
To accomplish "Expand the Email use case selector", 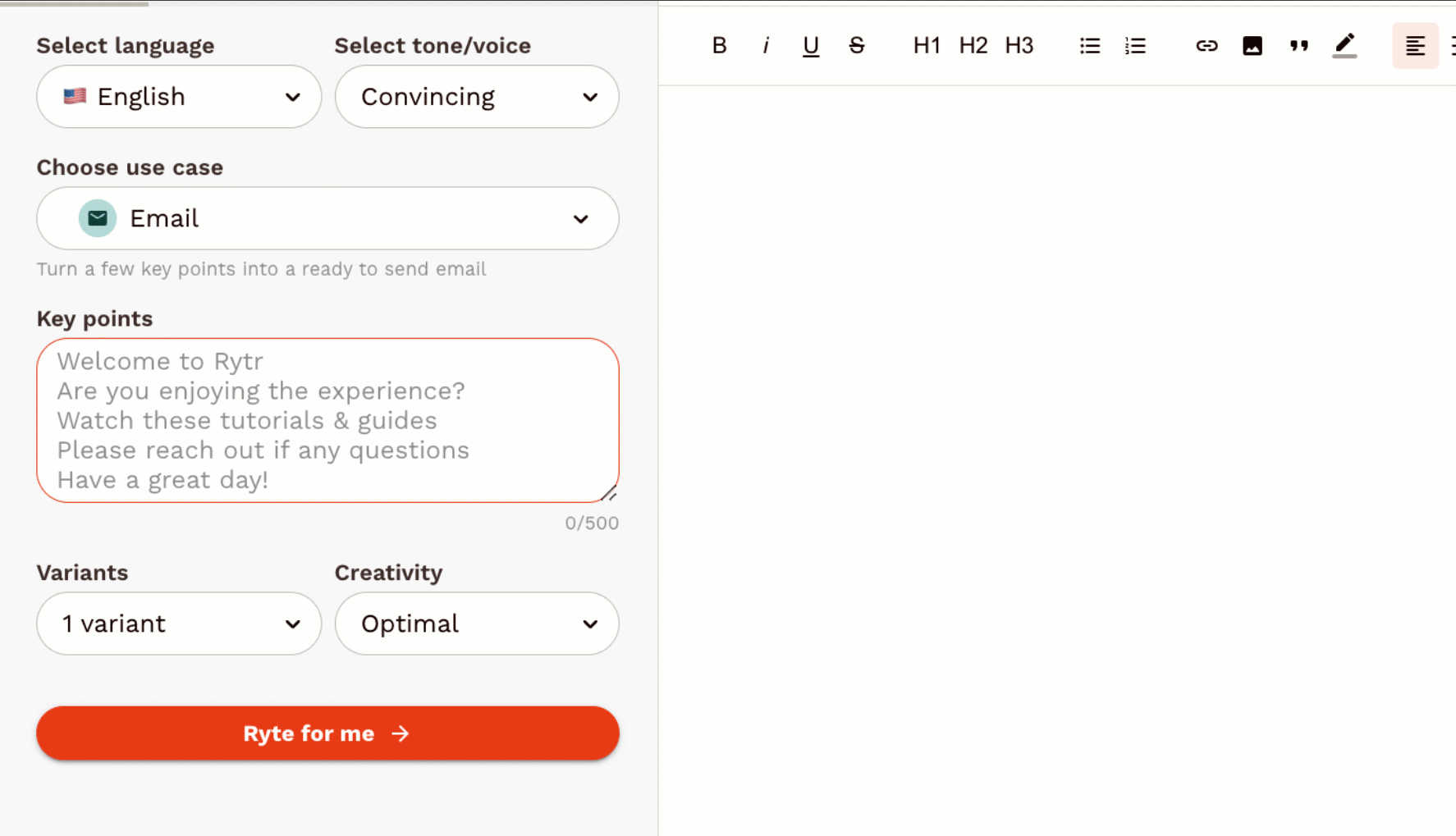I will [x=327, y=218].
